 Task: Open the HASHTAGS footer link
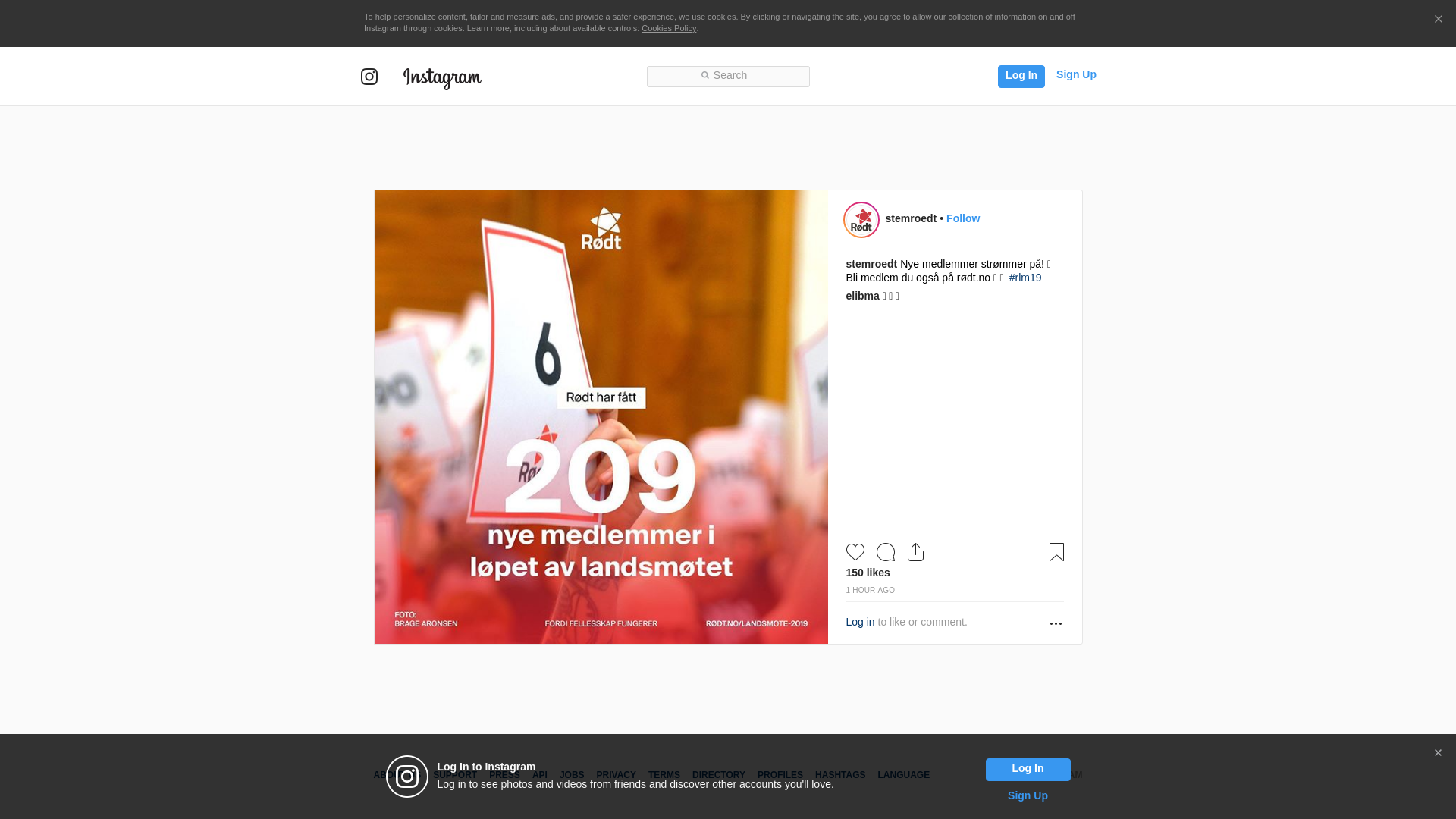point(839,775)
